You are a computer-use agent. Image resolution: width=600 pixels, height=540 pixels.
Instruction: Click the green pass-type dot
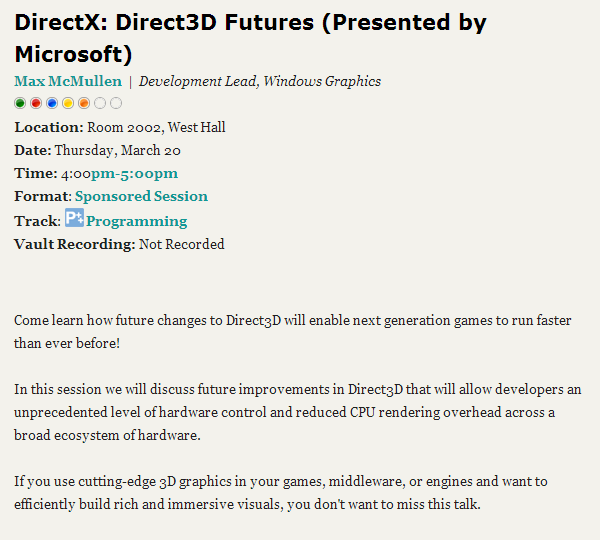tap(20, 103)
